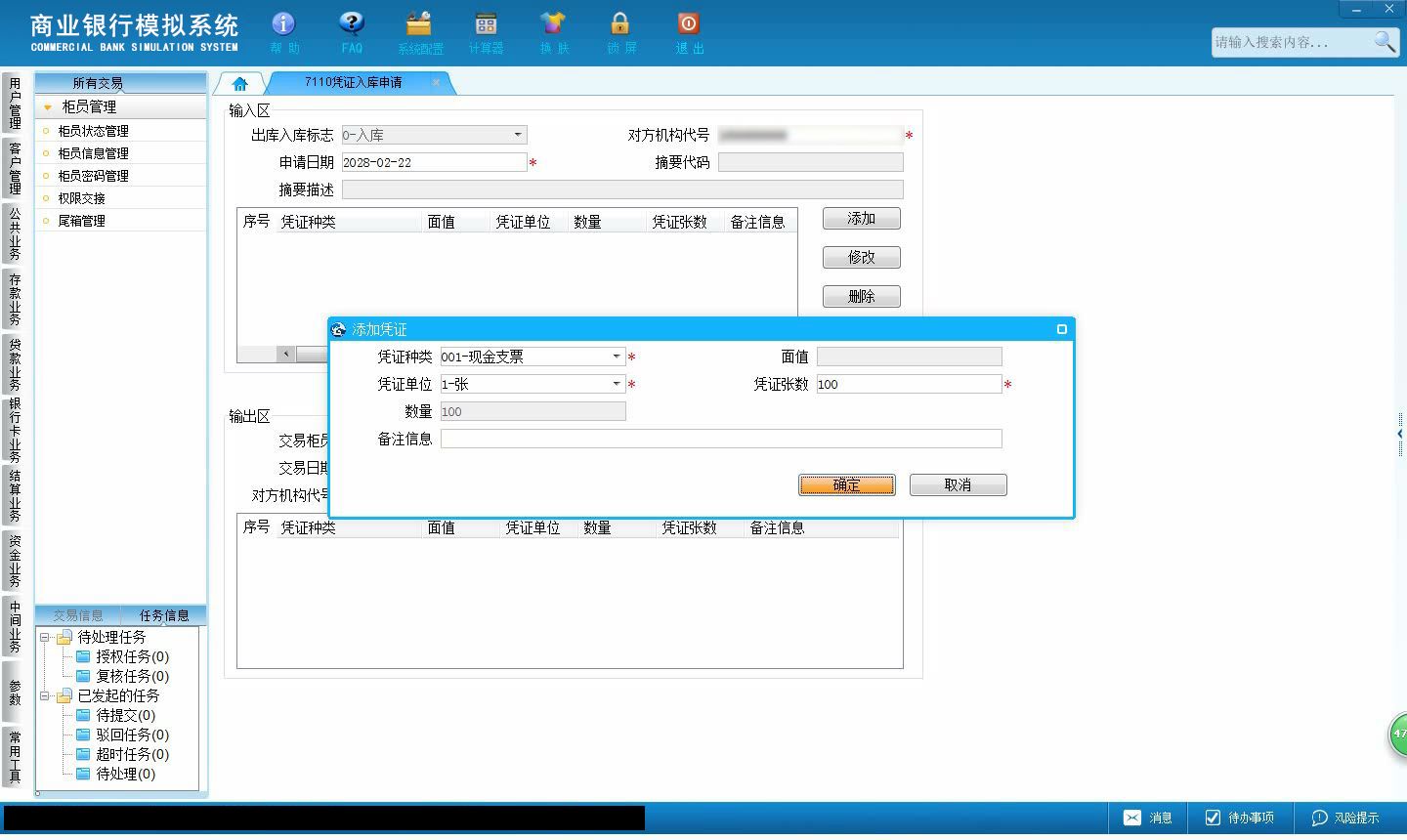Viewport: 1407px width, 840px height.
Task: Open the Help (帮助) toolbar icon
Action: tap(283, 32)
